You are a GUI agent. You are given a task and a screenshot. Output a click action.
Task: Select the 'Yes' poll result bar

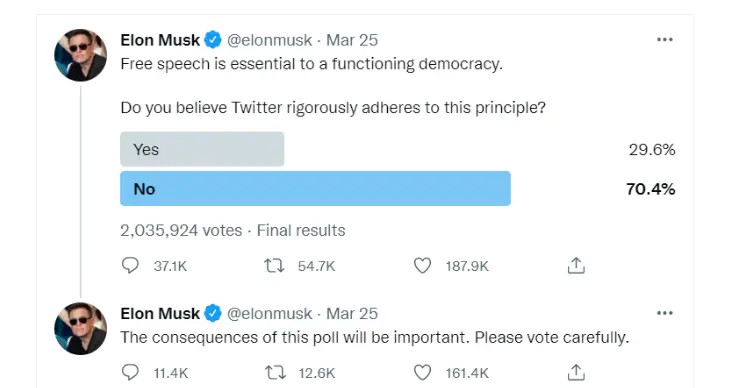[202, 149]
